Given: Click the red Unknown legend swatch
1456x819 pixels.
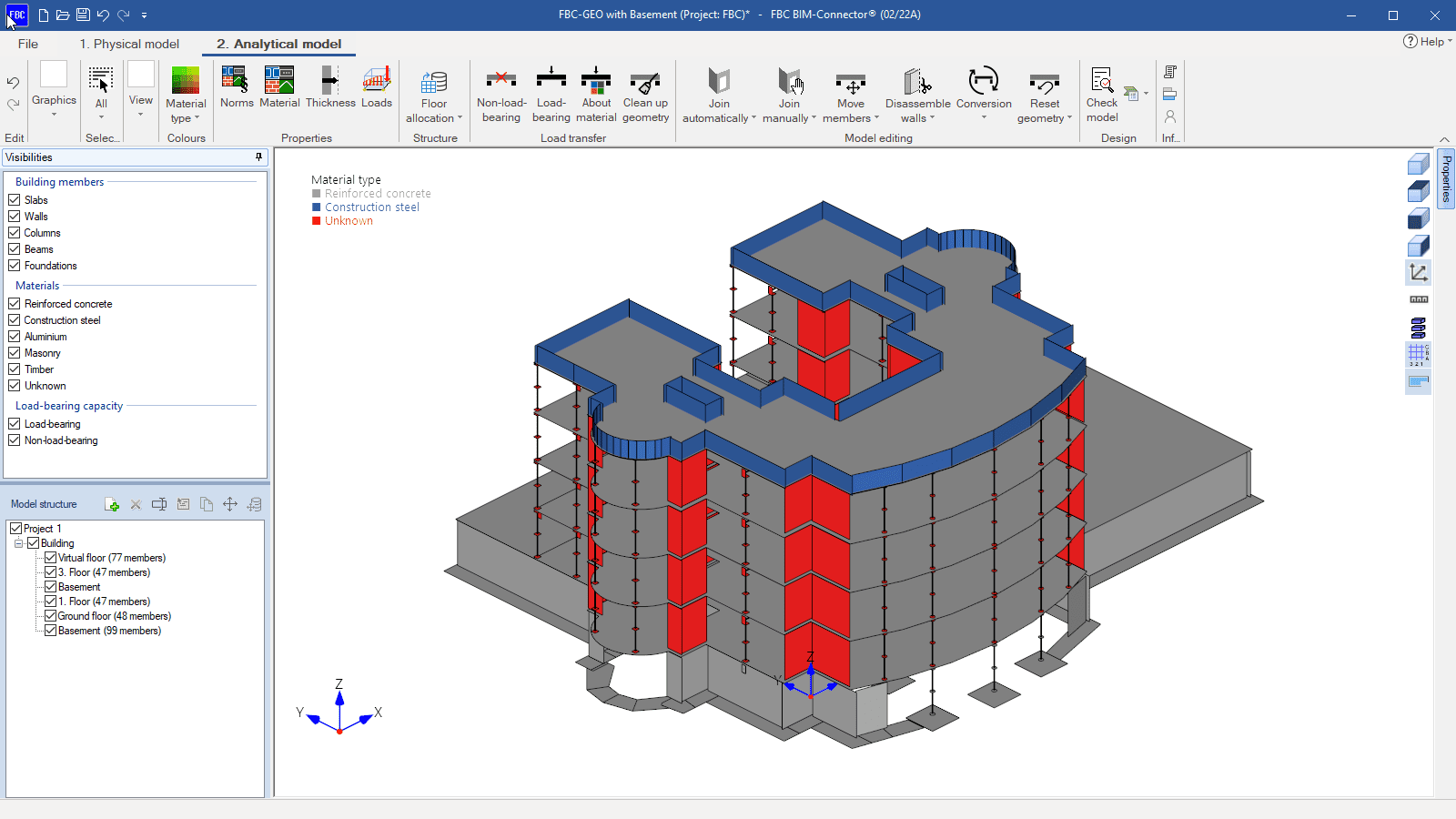Looking at the screenshot, I should click(x=317, y=221).
